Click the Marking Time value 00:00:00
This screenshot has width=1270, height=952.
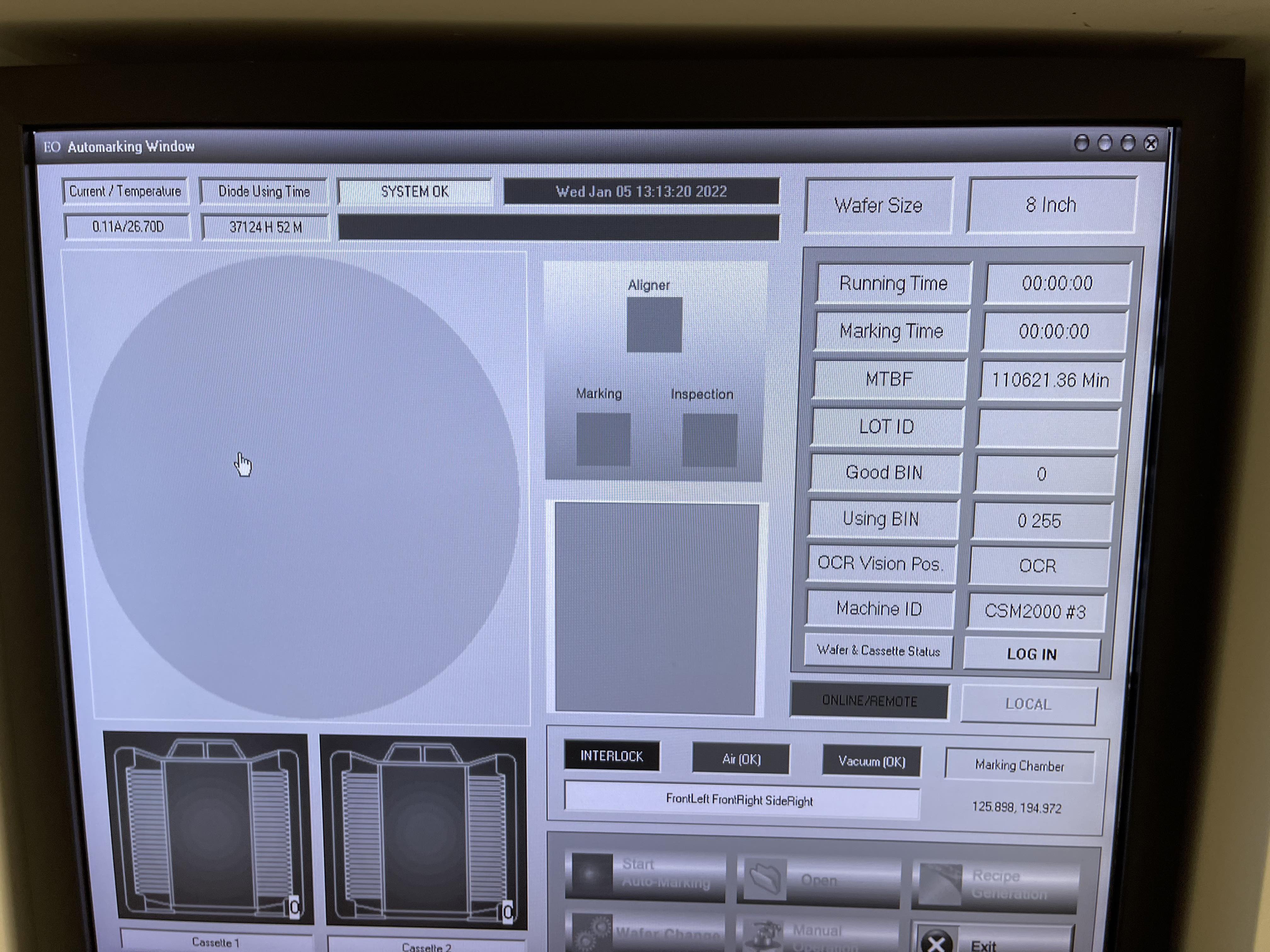point(1054,332)
